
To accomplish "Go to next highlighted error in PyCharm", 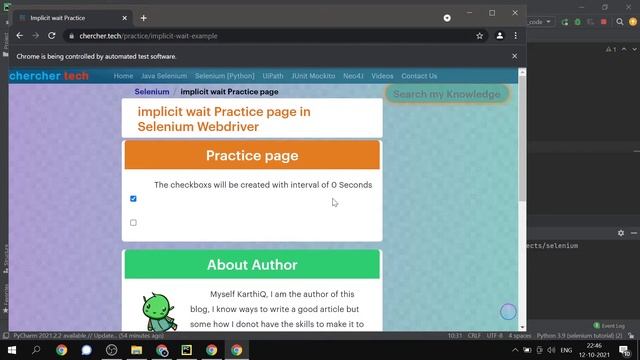I will pos(634,49).
